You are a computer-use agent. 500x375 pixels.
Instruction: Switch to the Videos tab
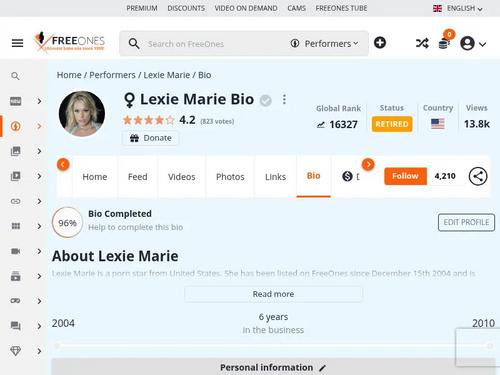tap(182, 177)
